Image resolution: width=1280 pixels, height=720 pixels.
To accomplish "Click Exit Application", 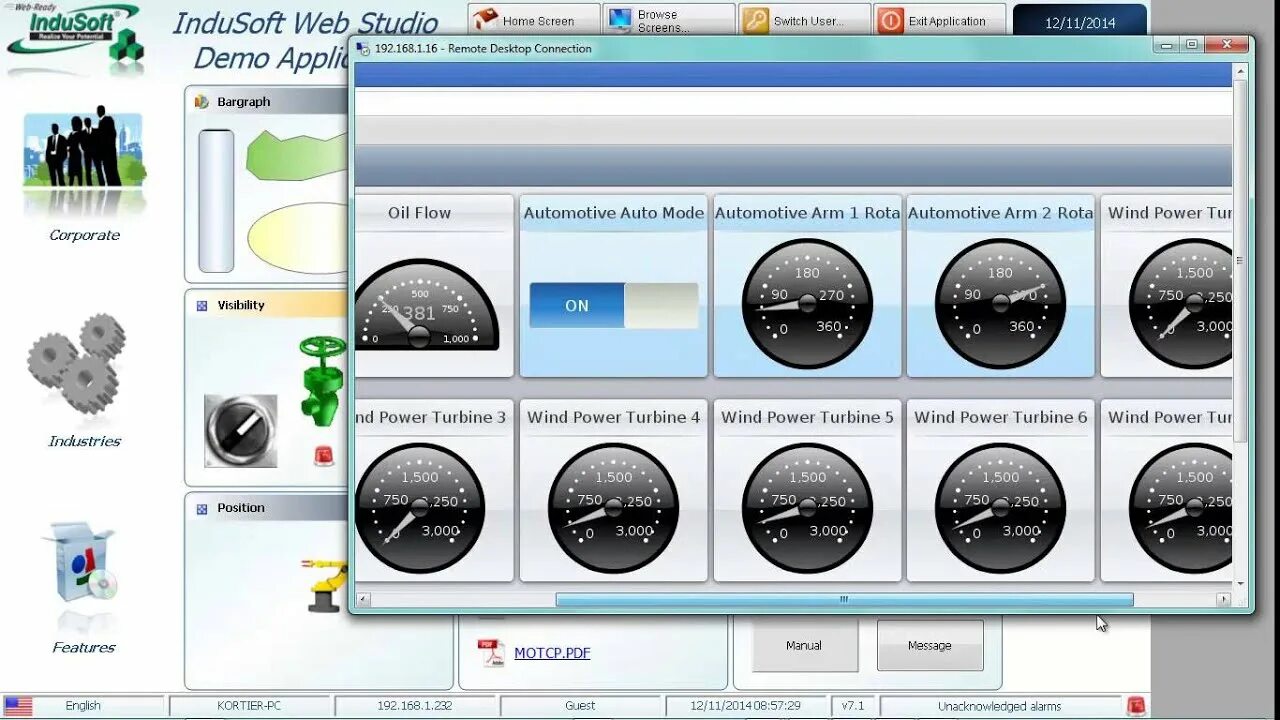I will (x=940, y=20).
